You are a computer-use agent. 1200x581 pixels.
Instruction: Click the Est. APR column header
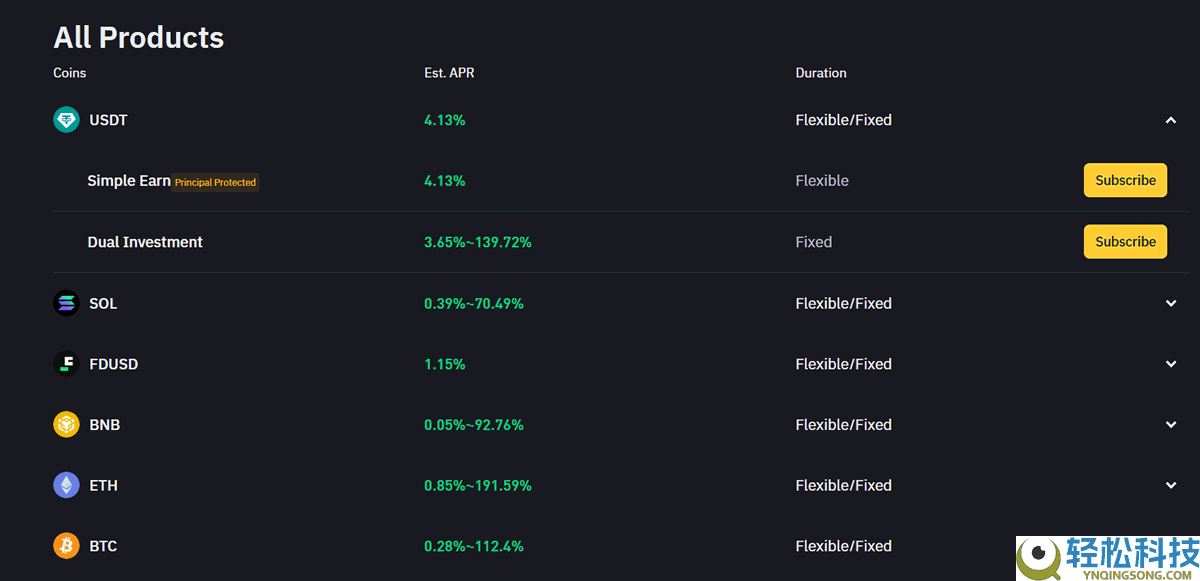[449, 73]
